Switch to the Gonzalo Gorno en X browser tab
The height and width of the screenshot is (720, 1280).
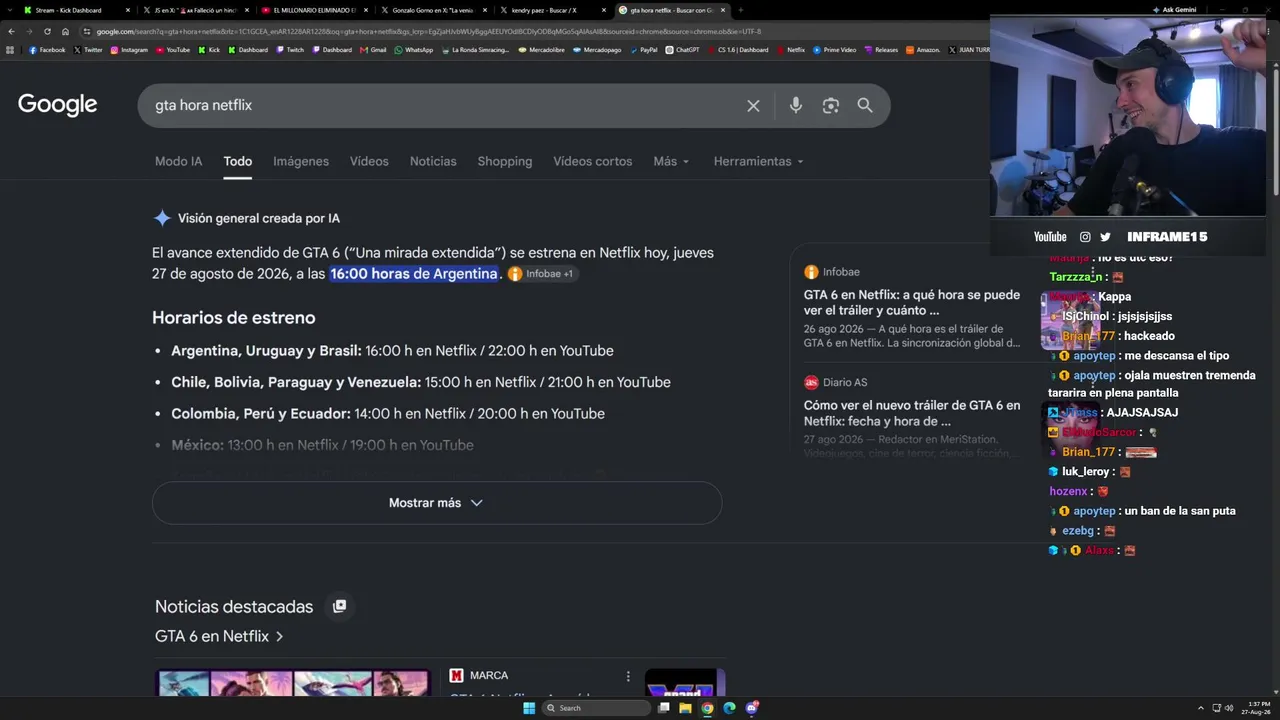[432, 10]
